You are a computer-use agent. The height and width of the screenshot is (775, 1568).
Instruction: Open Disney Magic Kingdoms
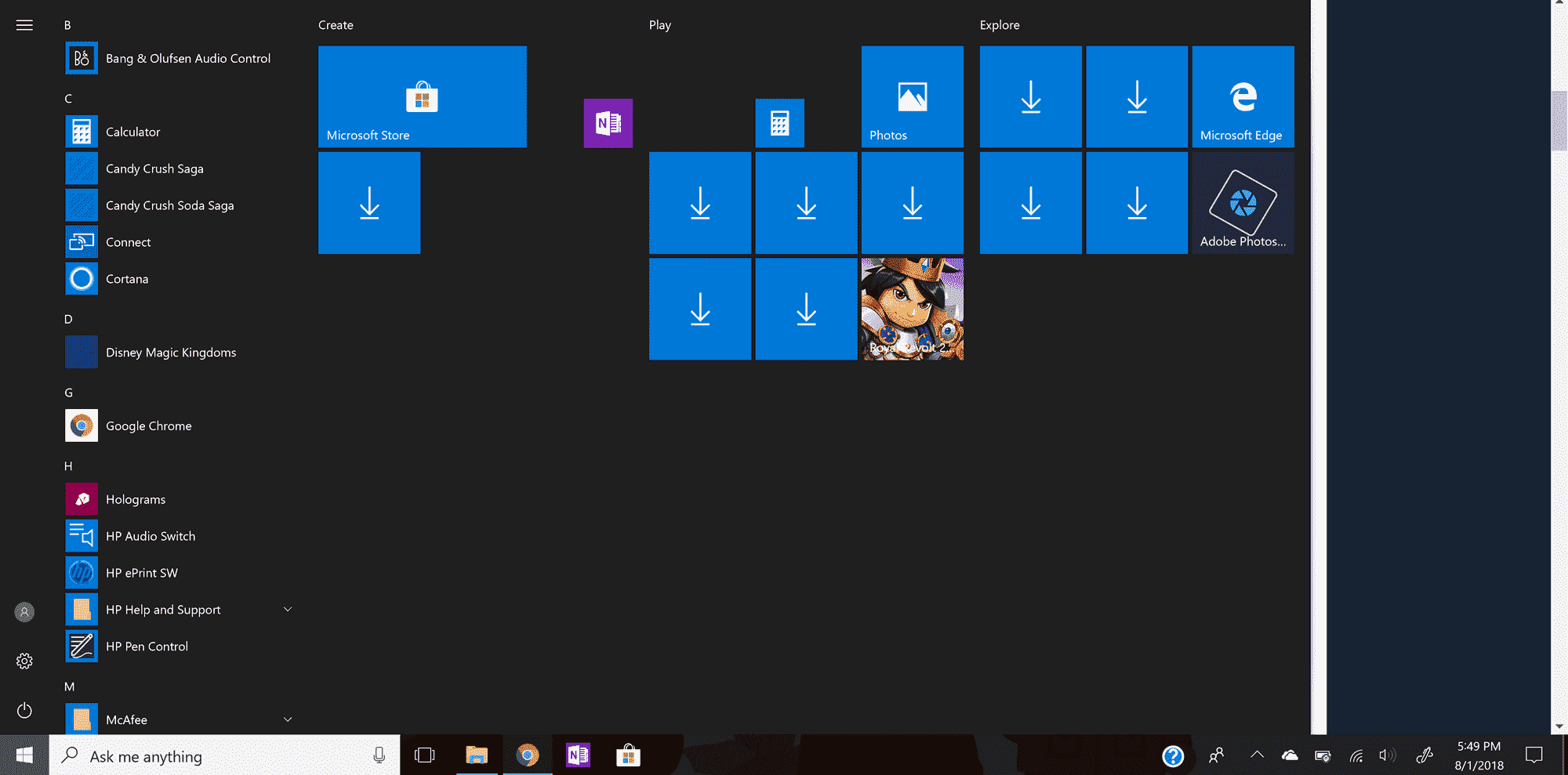click(180, 353)
